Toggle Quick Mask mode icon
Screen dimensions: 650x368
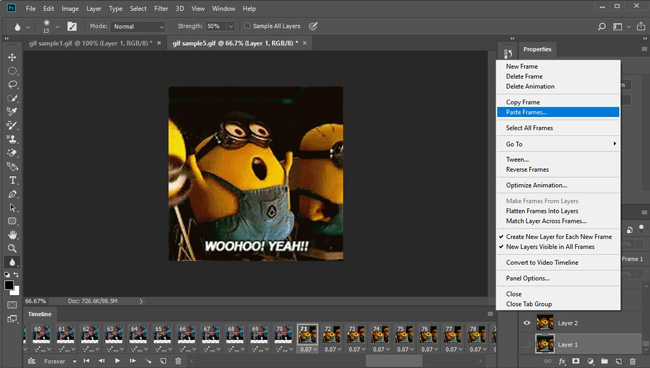coord(12,305)
